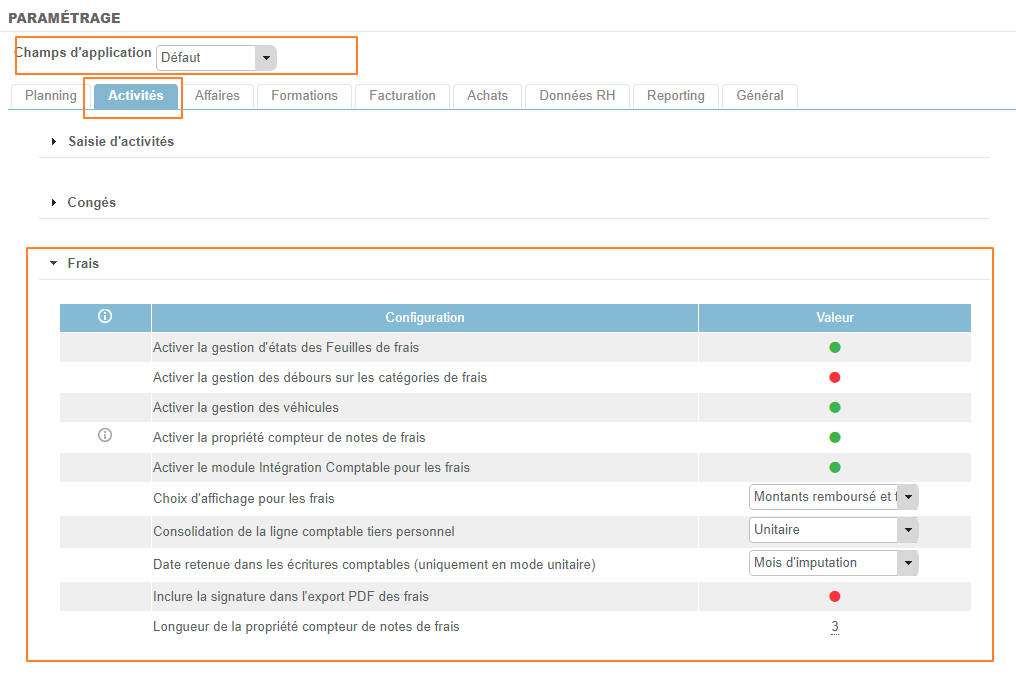Image resolution: width=1016 pixels, height=682 pixels.
Task: Expand the Congés section
Action: pos(91,203)
